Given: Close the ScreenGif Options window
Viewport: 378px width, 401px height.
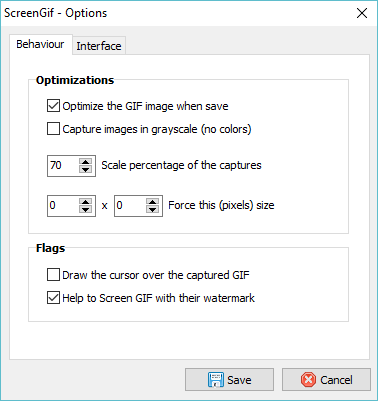Looking at the screenshot, I should (x=362, y=13).
